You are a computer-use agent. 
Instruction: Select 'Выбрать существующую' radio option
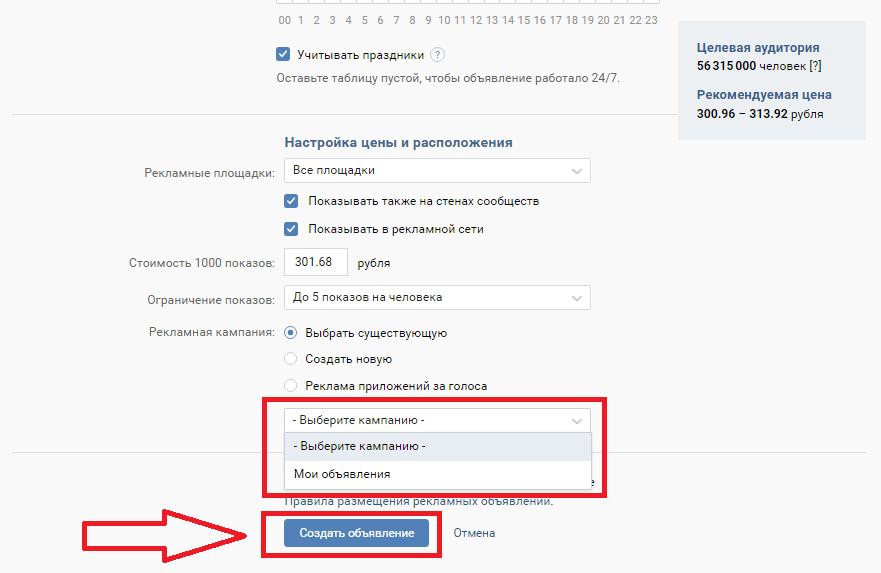coord(291,333)
